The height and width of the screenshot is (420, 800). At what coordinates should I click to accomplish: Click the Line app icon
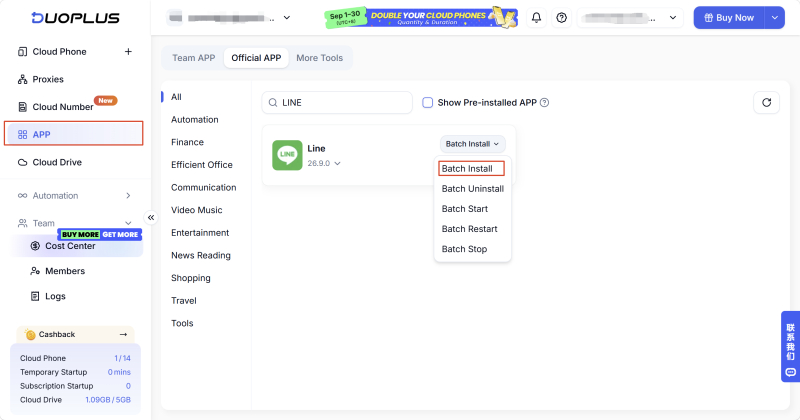(x=287, y=155)
